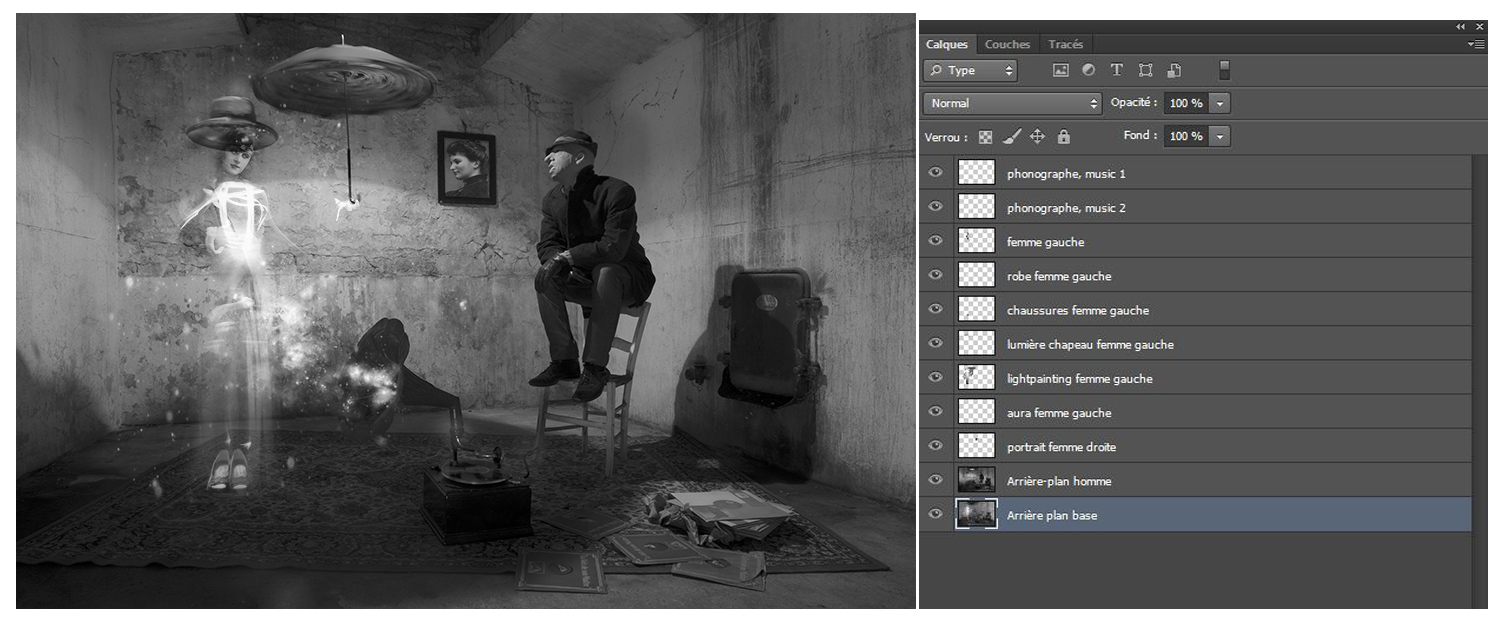The width and height of the screenshot is (1500, 624).
Task: Switch to the Couches tab
Action: [x=1007, y=44]
